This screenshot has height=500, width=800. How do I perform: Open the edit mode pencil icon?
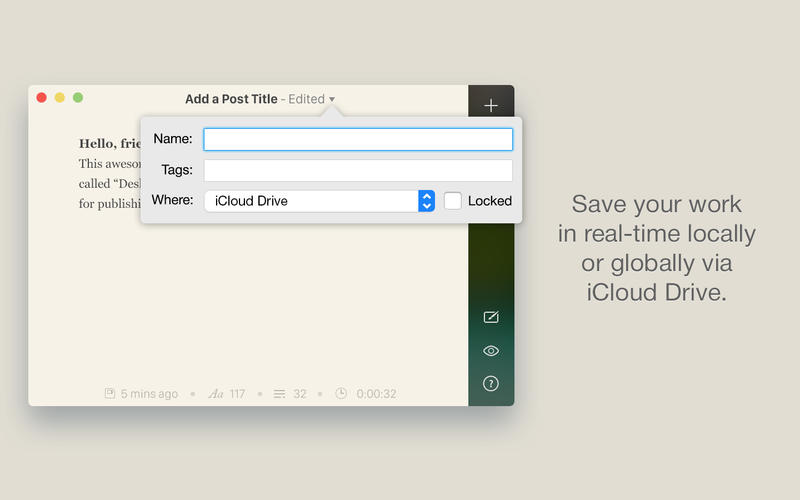point(491,317)
